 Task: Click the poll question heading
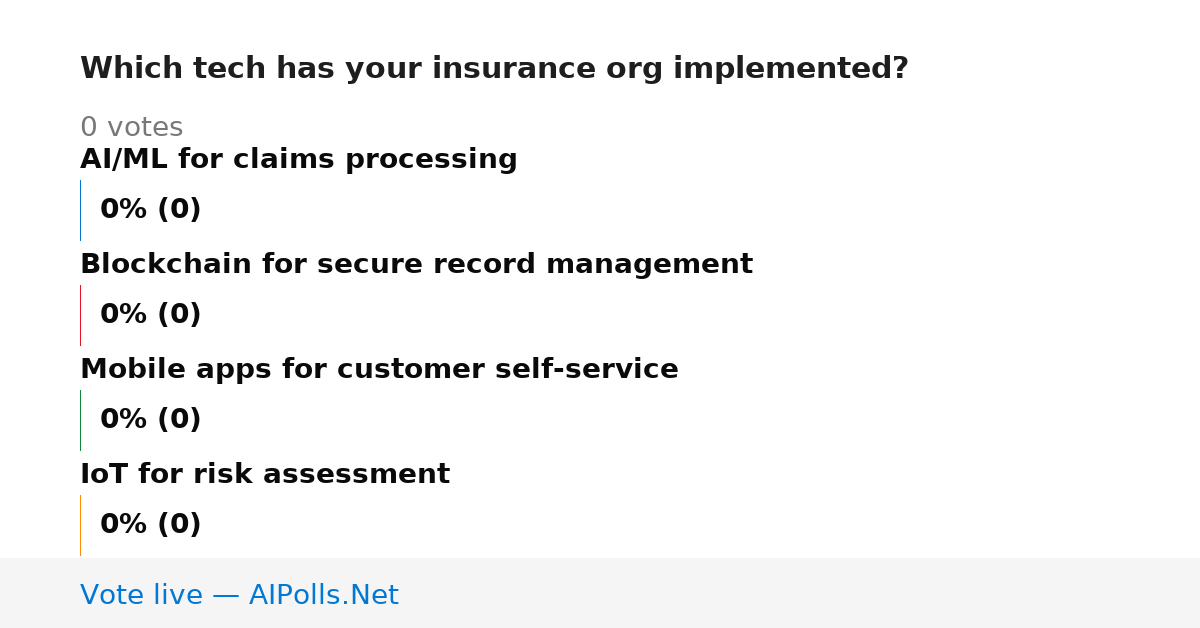pos(494,69)
